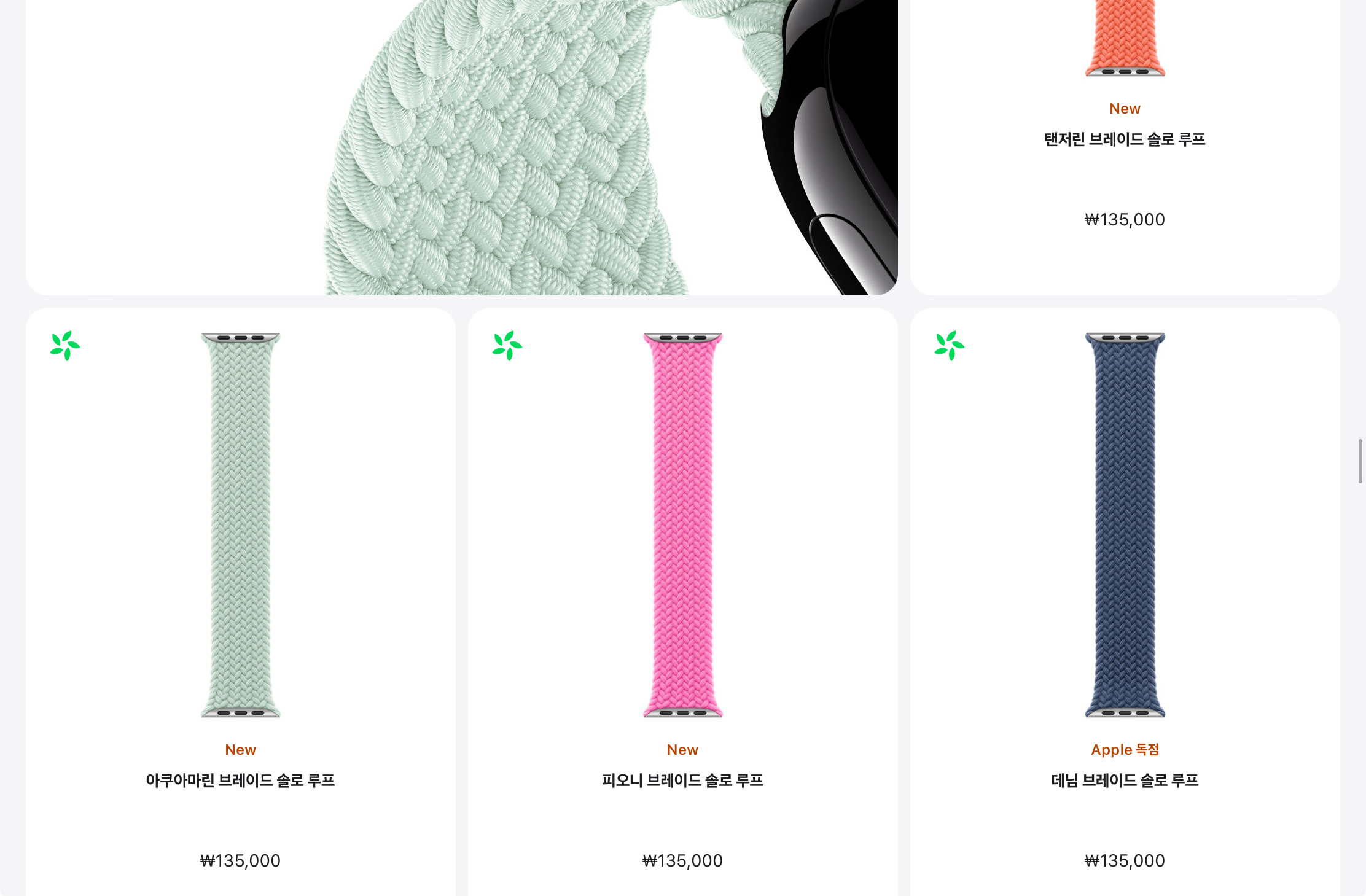Open the navy denim braided band image
This screenshot has height=896, width=1366.
(1125, 526)
